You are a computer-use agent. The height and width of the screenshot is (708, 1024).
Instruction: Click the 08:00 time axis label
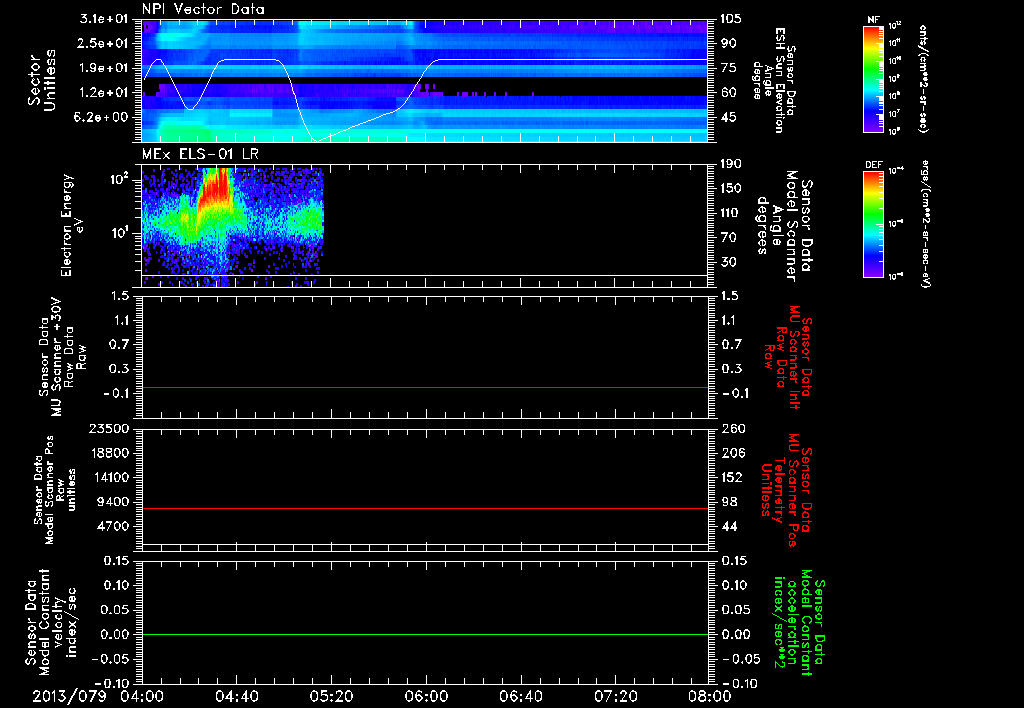[x=710, y=696]
